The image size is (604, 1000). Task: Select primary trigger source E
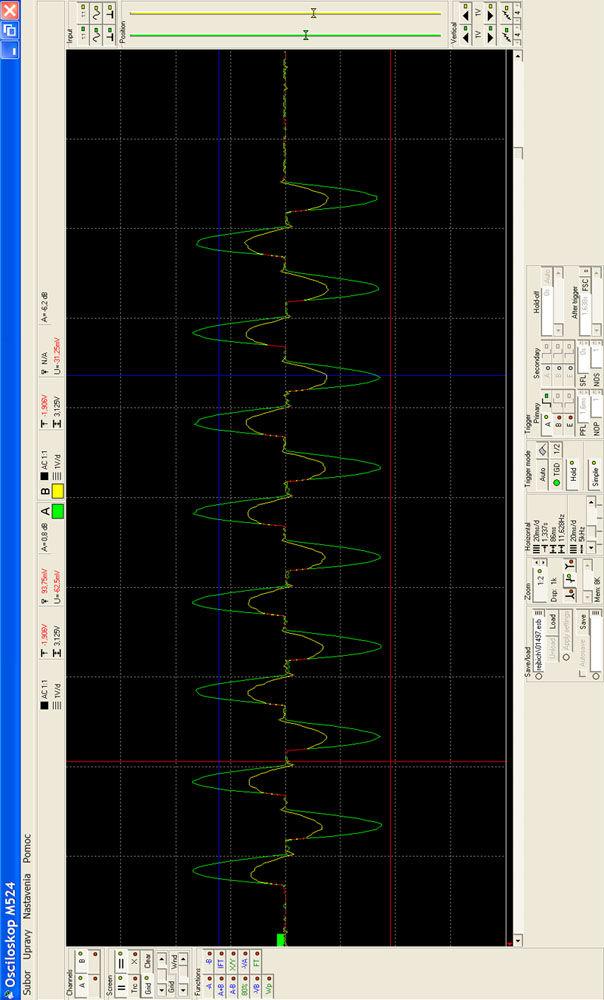pyautogui.click(x=570, y=424)
